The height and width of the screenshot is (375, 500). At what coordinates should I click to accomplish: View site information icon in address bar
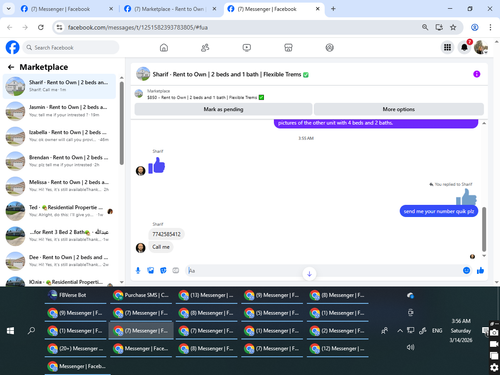tap(60, 27)
